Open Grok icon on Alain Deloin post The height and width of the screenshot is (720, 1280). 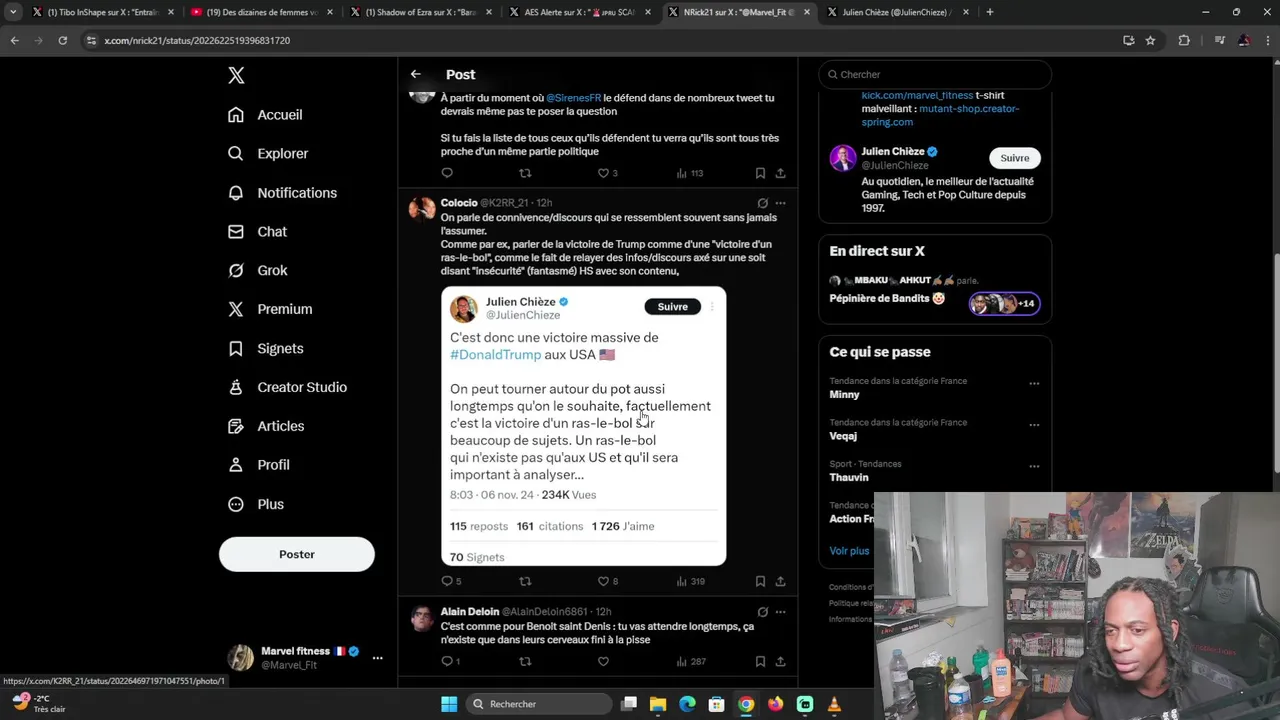point(762,612)
